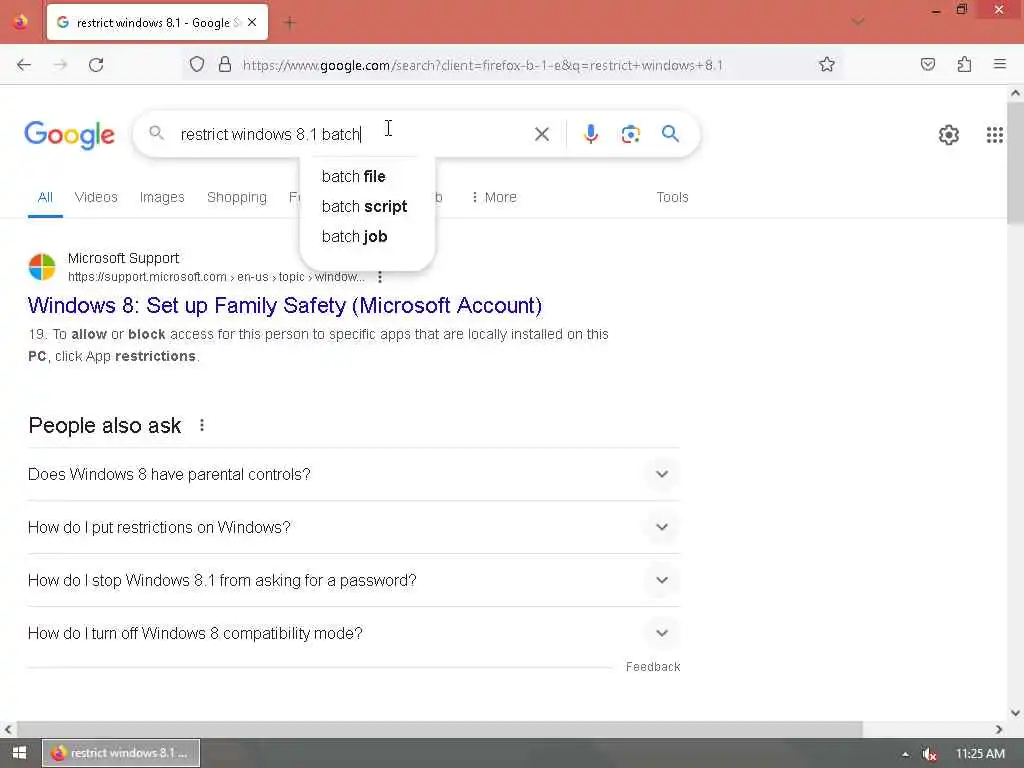Image resolution: width=1024 pixels, height=768 pixels.
Task: Click the address bar URL field
Action: (x=483, y=65)
